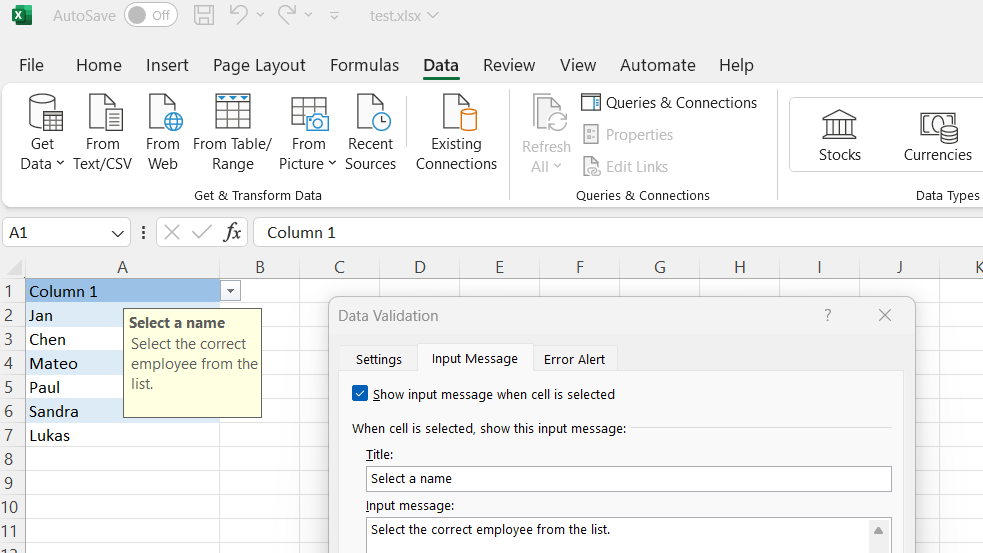Select From Table/Range icon
This screenshot has width=983, height=553.
coord(232,112)
